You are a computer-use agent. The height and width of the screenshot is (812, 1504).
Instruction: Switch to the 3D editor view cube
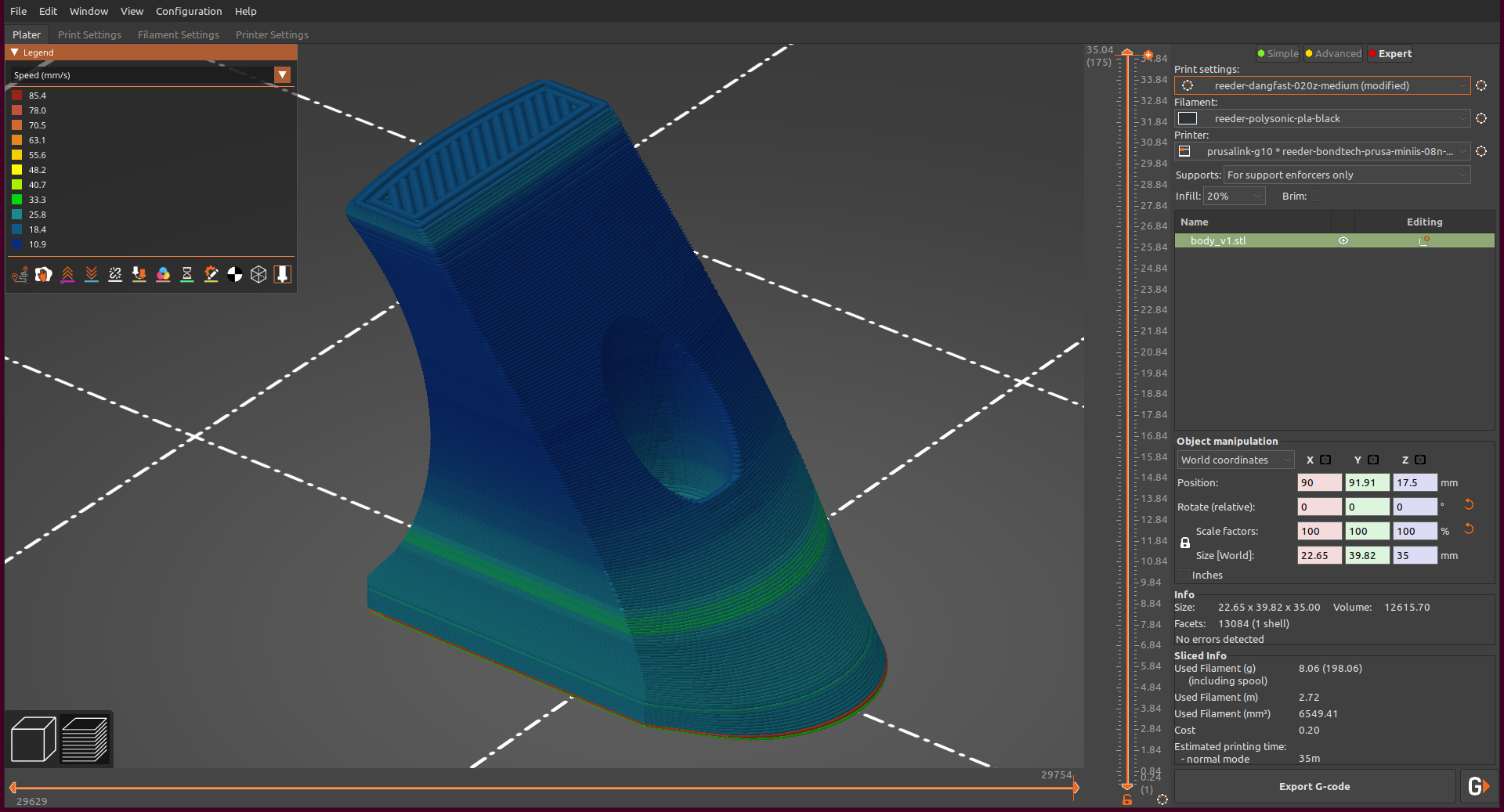33,739
